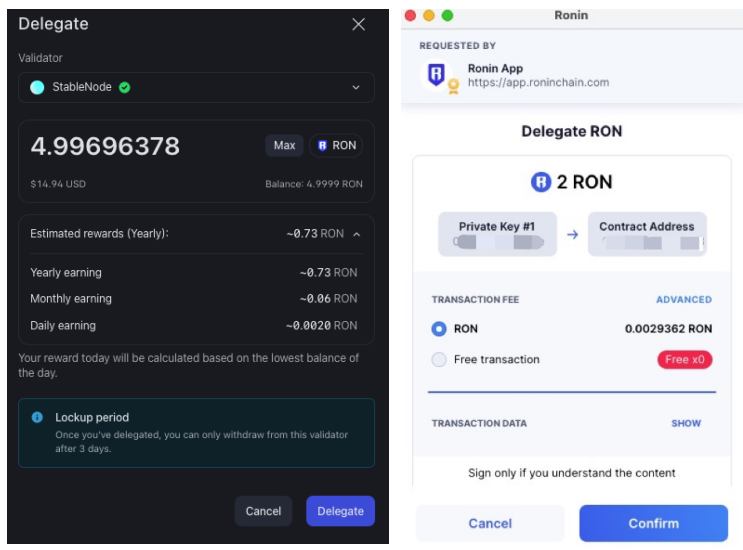
Task: Show the transaction data
Action: click(x=685, y=423)
